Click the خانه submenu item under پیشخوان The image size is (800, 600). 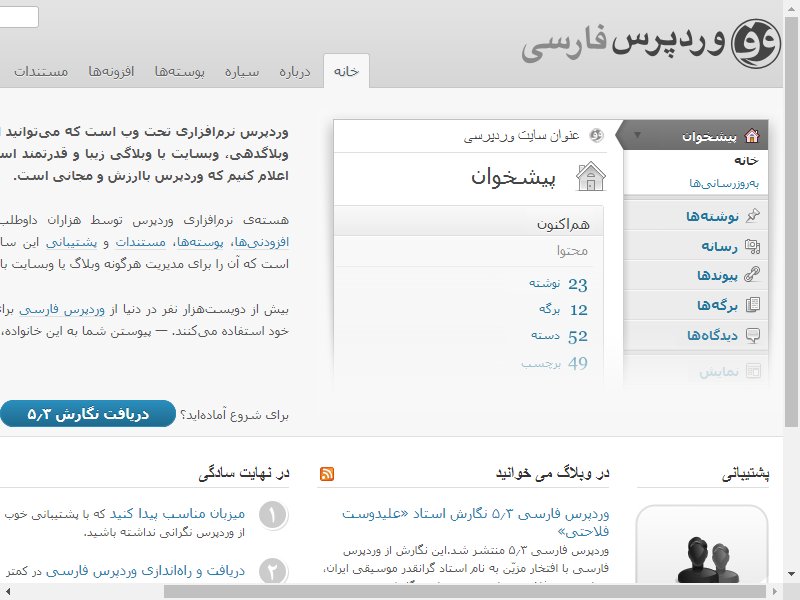pos(746,161)
